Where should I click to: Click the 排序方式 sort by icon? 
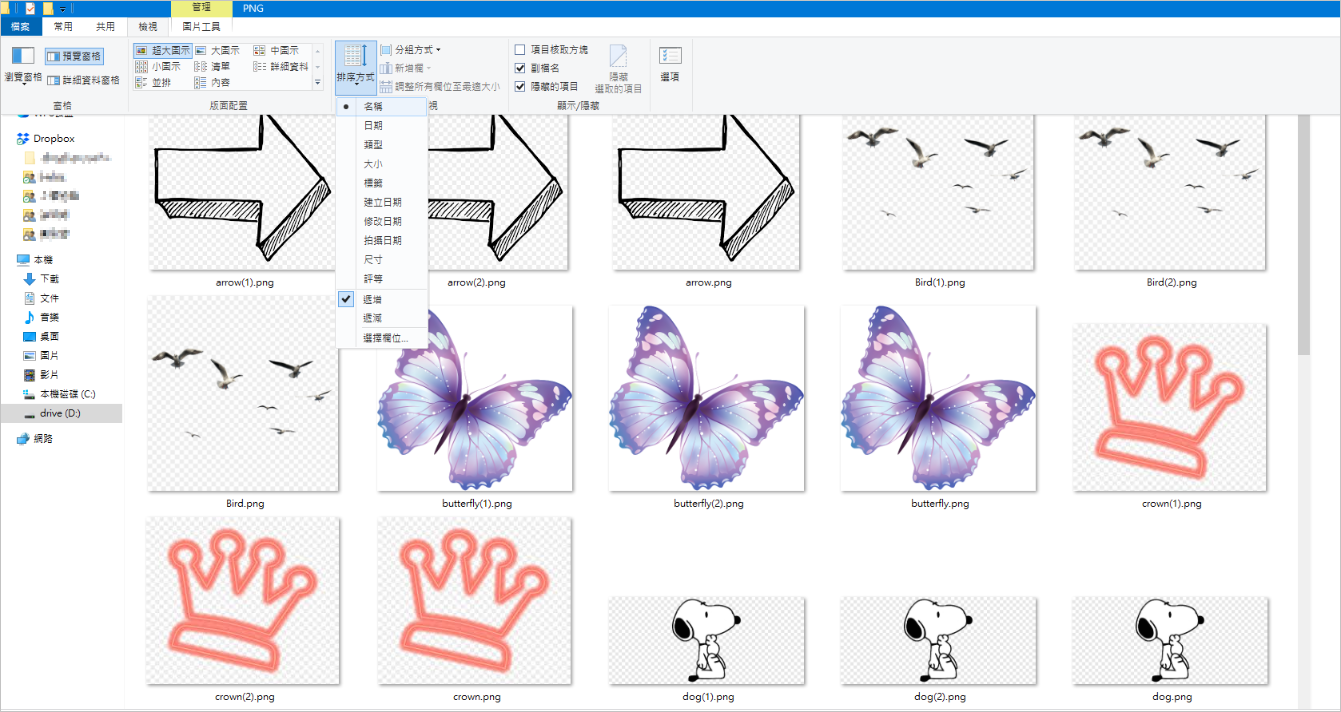(x=356, y=66)
